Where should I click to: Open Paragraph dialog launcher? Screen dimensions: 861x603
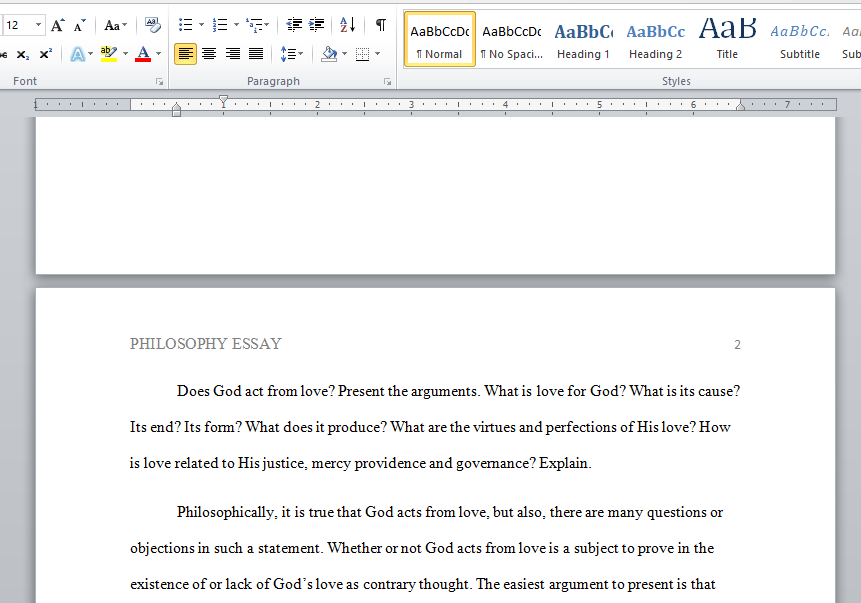tap(387, 82)
